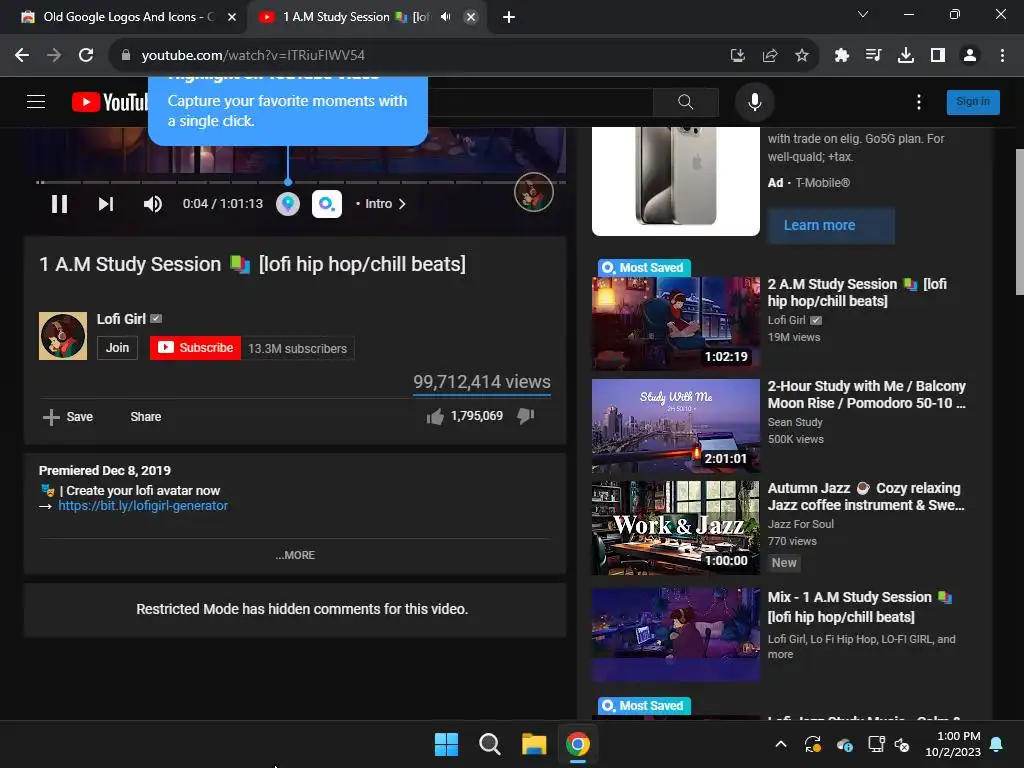Close the Old Google Logos tab

click(232, 17)
